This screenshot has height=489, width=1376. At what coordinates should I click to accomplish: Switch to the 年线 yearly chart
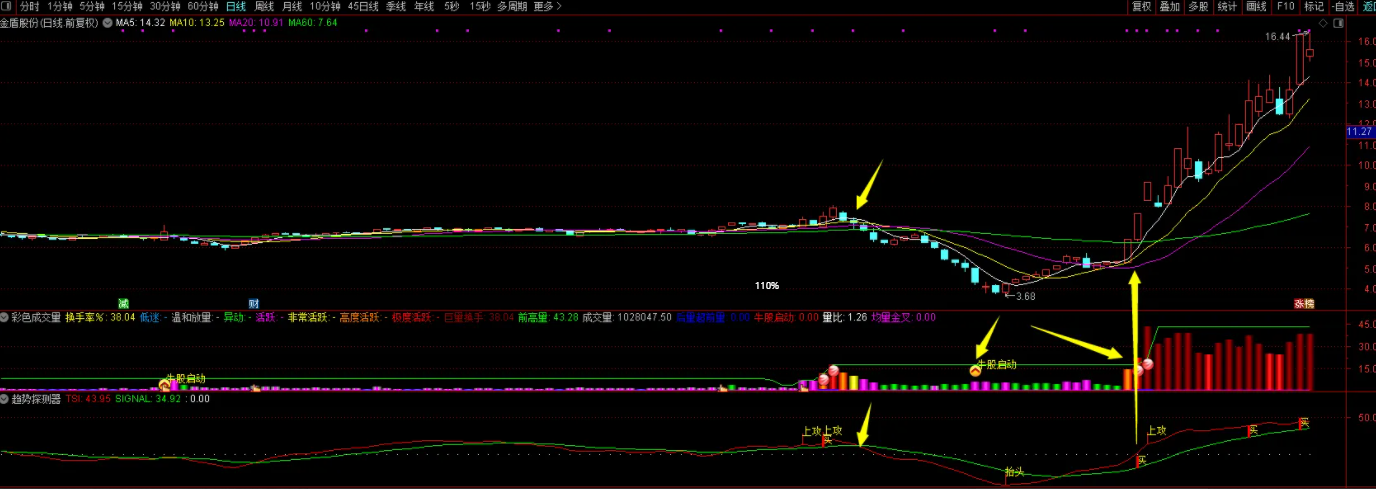click(424, 6)
